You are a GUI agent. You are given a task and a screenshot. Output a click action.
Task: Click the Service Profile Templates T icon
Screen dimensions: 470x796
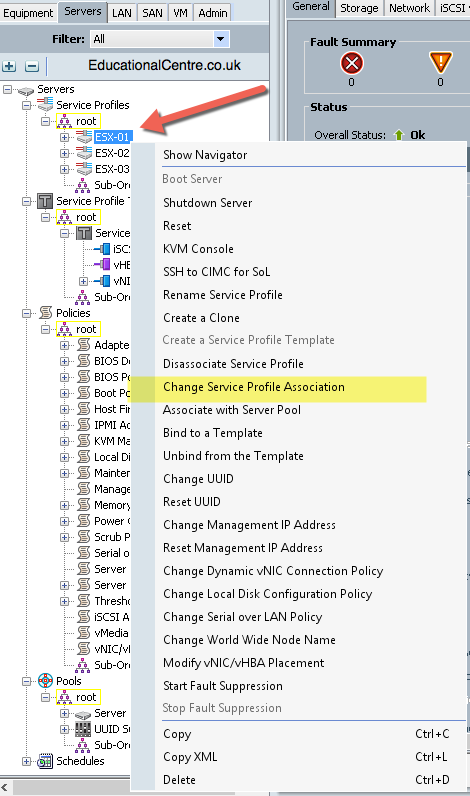click(x=45, y=201)
